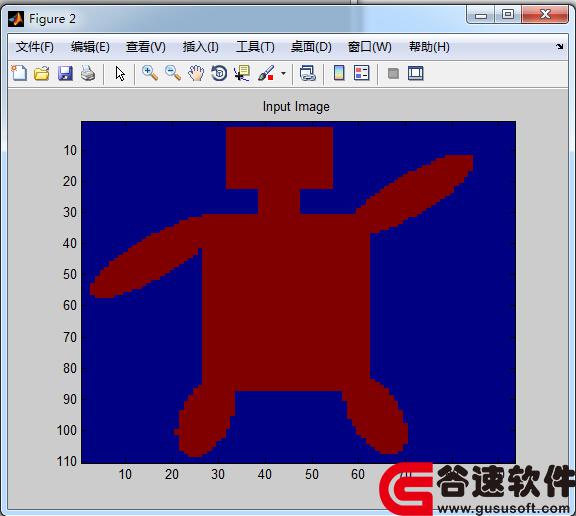Select the Pan hand tool
This screenshot has width=576, height=516.
196,73
